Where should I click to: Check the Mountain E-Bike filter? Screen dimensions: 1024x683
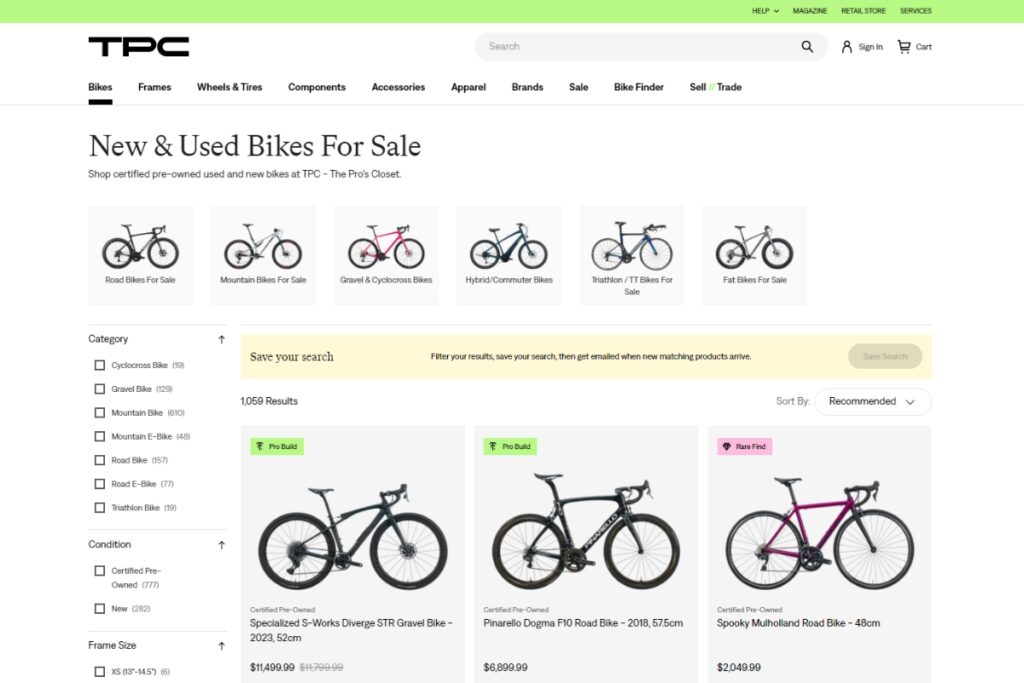pyautogui.click(x=99, y=436)
